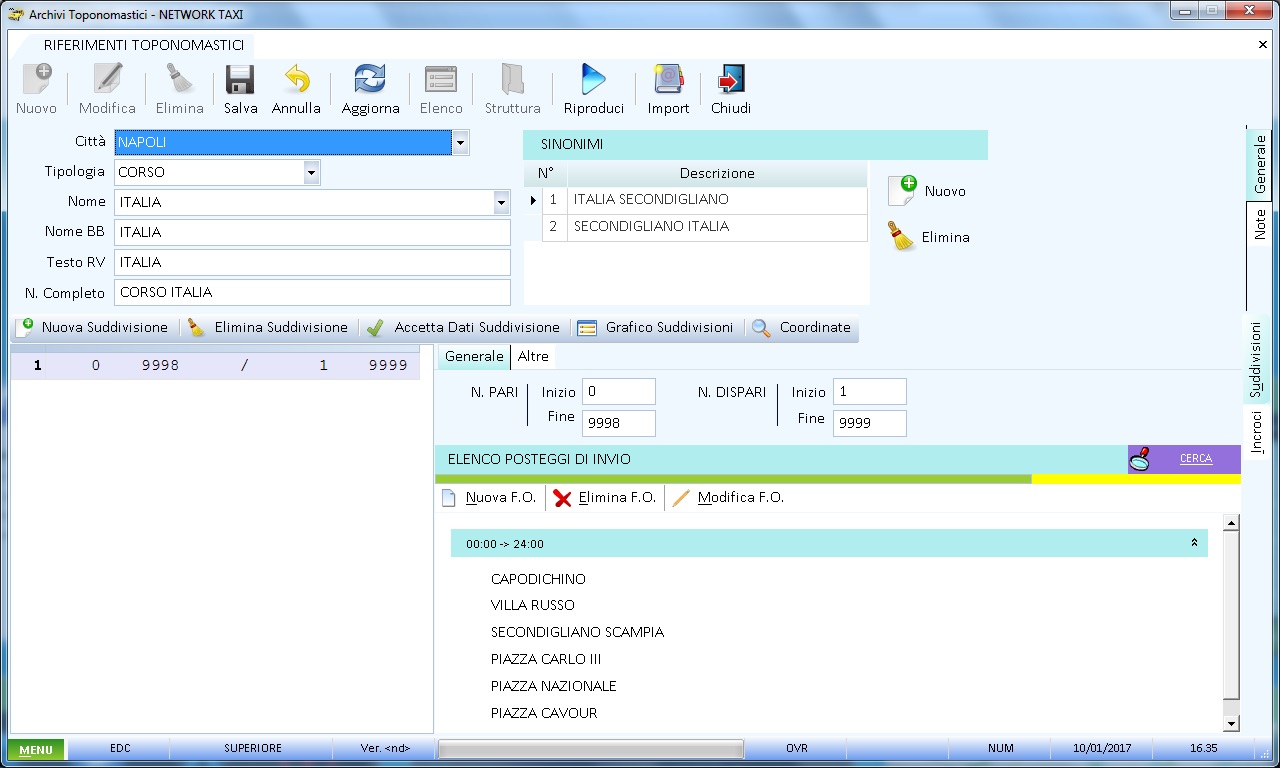This screenshot has height=768, width=1280.
Task: Click the Chiudi exit icon
Action: pyautogui.click(x=731, y=81)
